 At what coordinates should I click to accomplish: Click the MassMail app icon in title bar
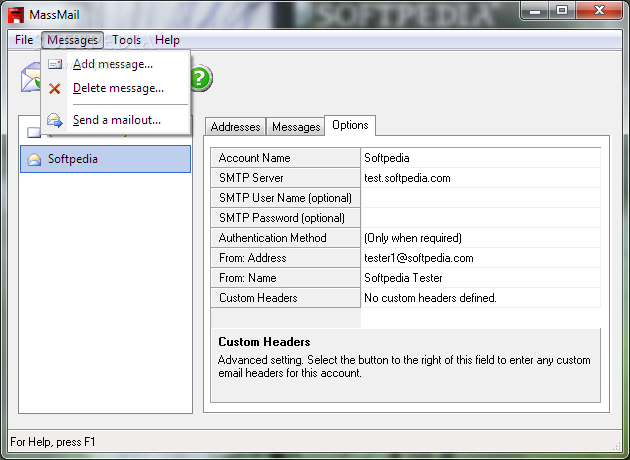point(16,15)
